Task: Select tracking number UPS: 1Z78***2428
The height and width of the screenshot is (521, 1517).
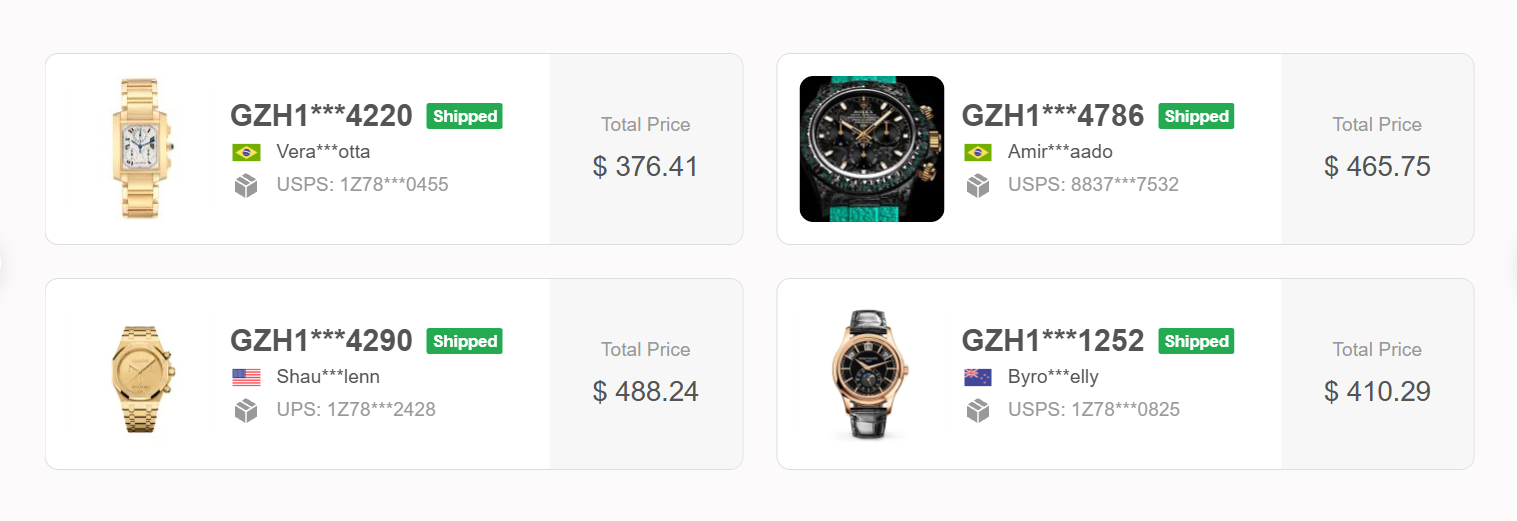Action: (356, 410)
